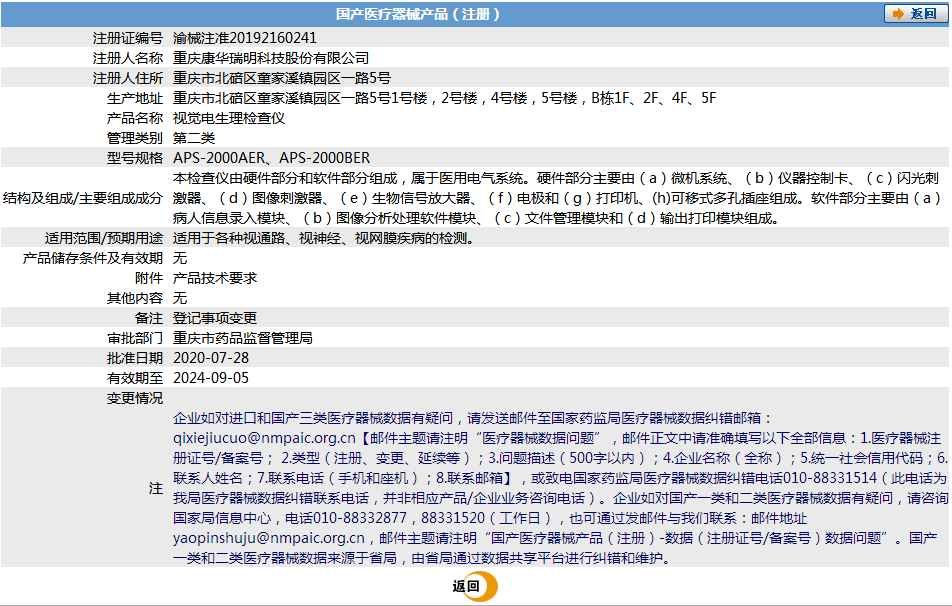Click the orange arrow icon in top 返回 button
Image resolution: width=952 pixels, height=606 pixels.
tap(899, 14)
